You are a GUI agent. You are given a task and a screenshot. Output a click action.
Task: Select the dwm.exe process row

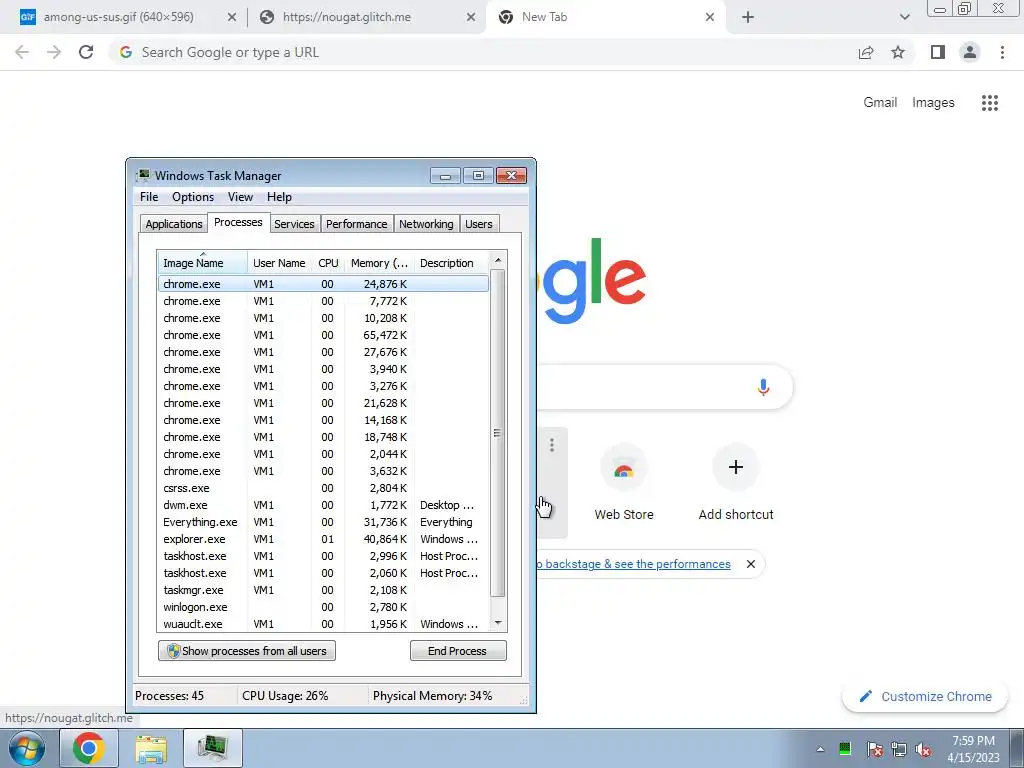click(323, 505)
